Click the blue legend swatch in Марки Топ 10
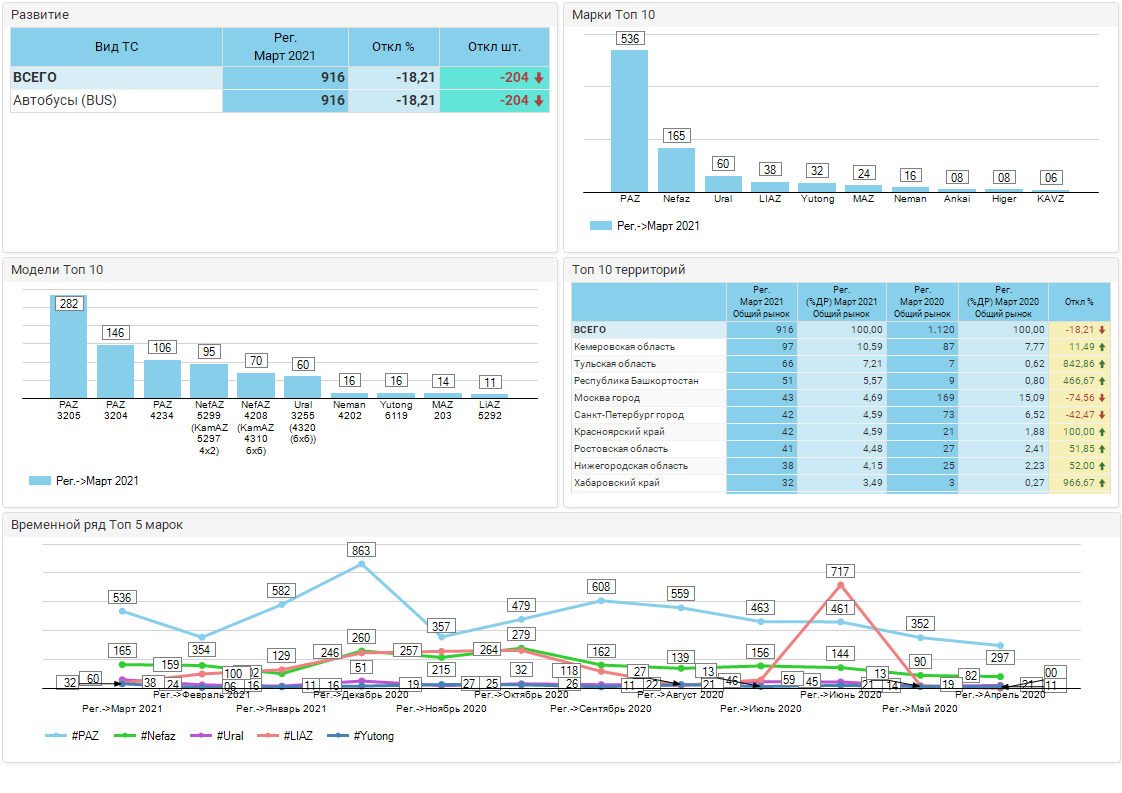 600,226
